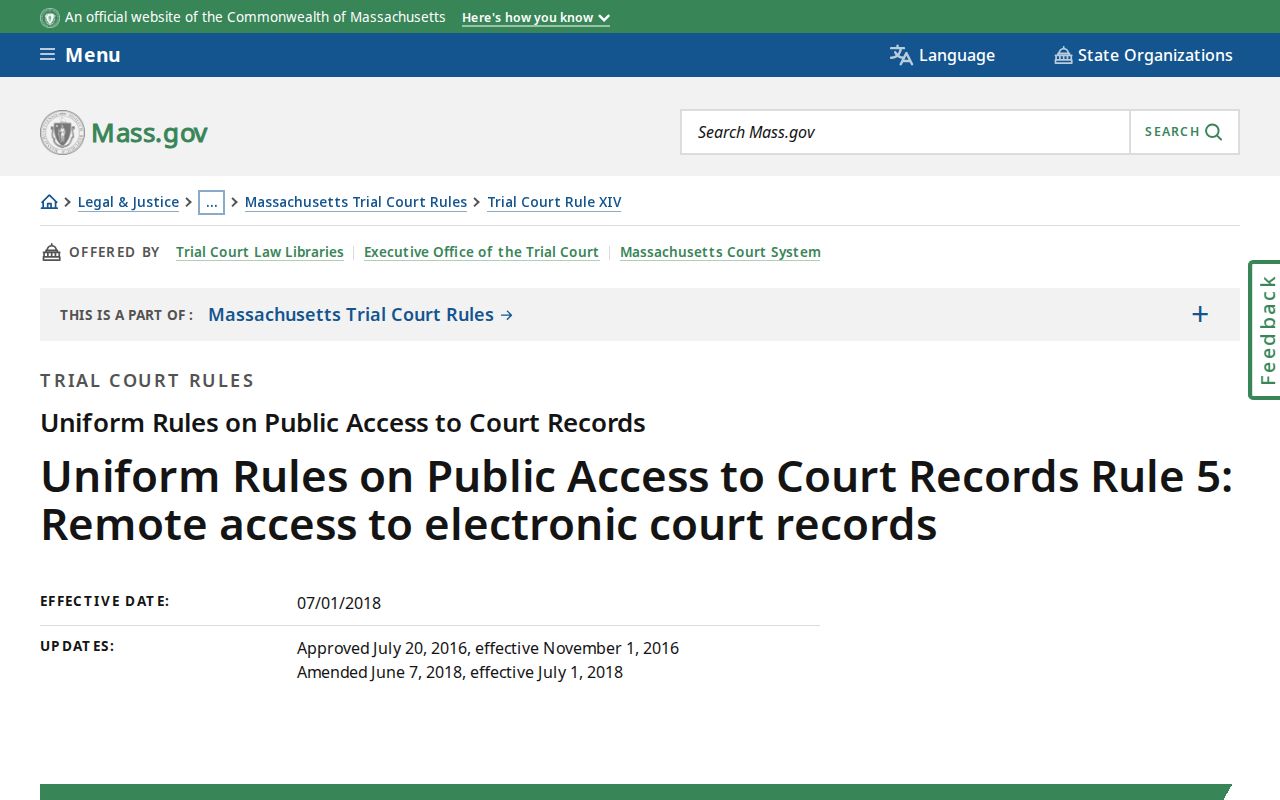The height and width of the screenshot is (800, 1280).
Task: Click the State Organizations building icon
Action: [x=1063, y=55]
